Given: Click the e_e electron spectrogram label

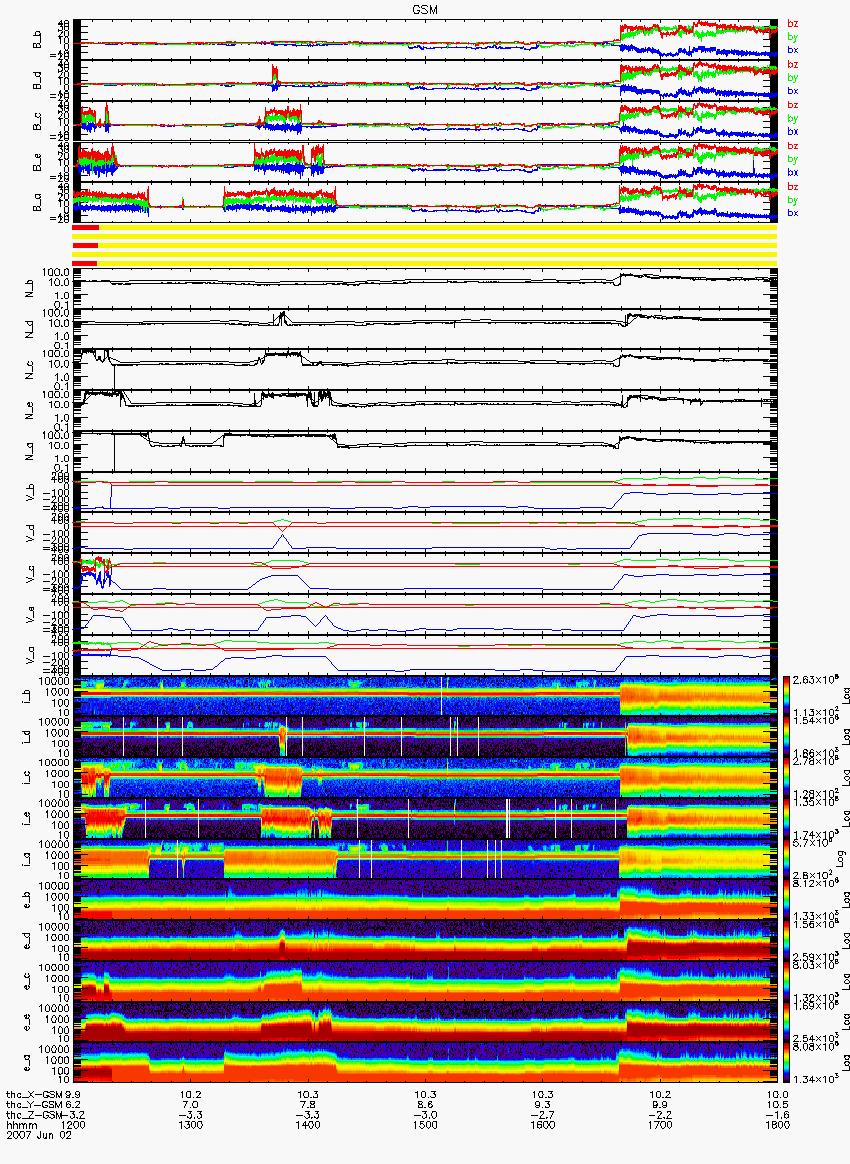Looking at the screenshot, I should [x=27, y=1022].
